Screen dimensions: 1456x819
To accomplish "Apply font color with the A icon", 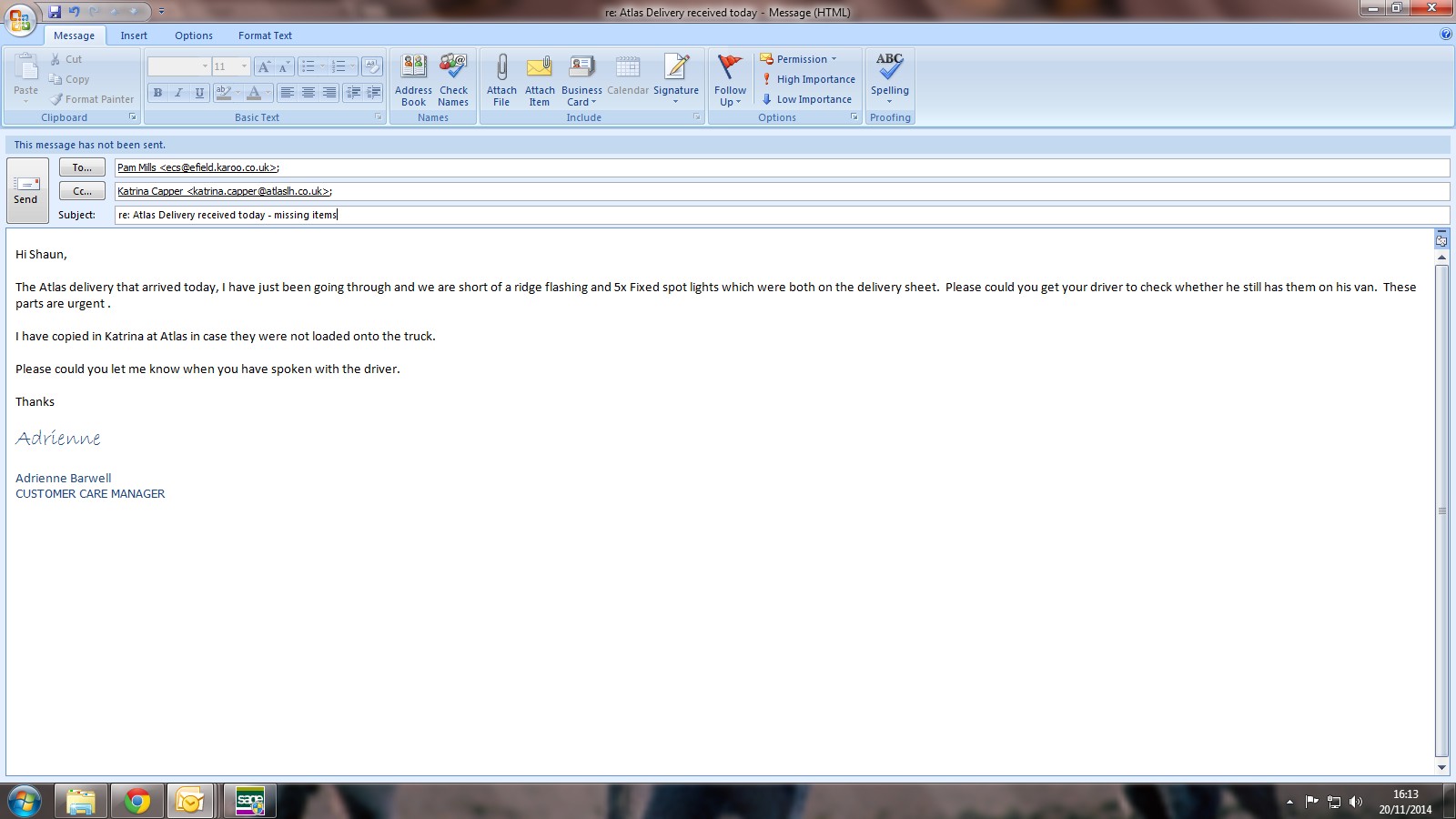I will coord(254,92).
